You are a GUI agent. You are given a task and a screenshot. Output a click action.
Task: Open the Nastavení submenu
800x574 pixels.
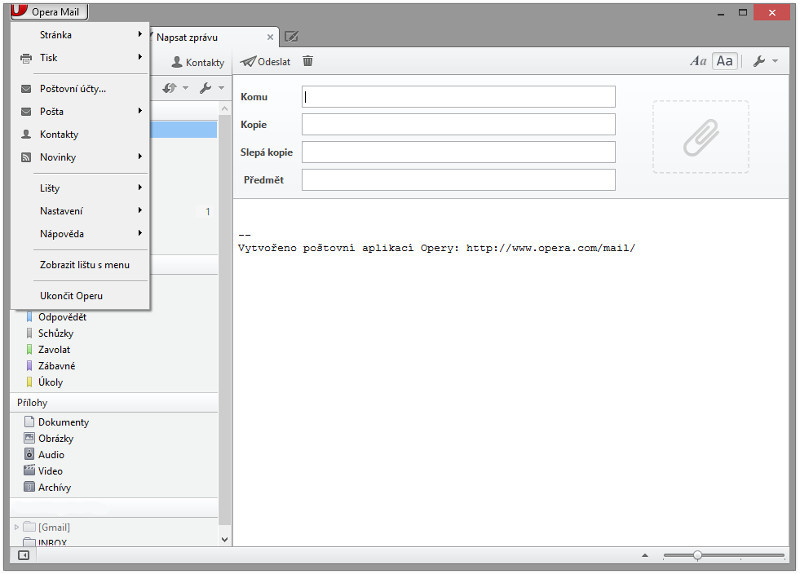click(x=80, y=211)
